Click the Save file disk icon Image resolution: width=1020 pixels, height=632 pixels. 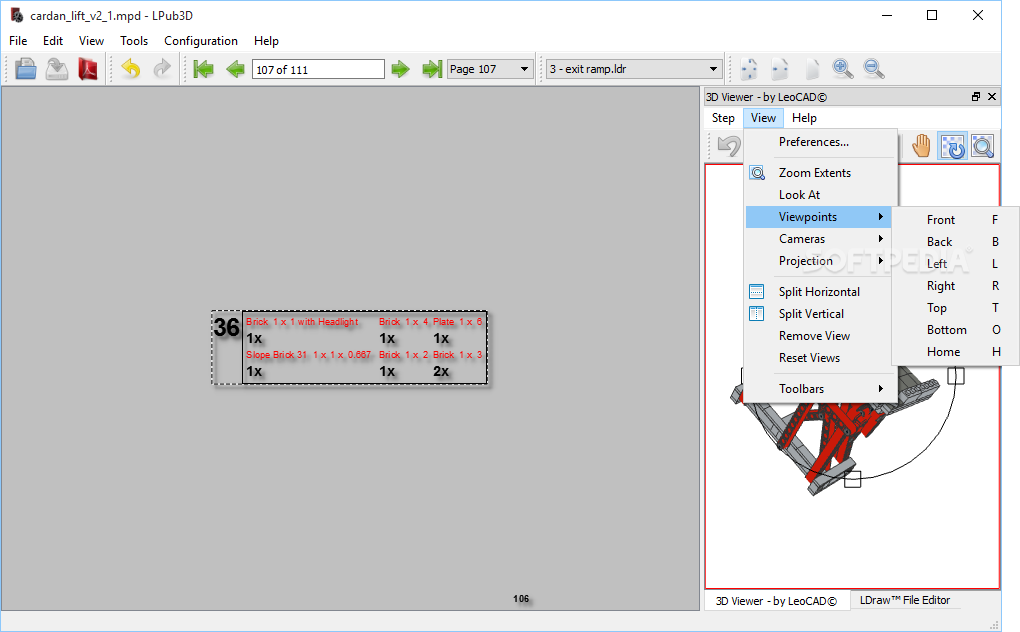[x=57, y=69]
